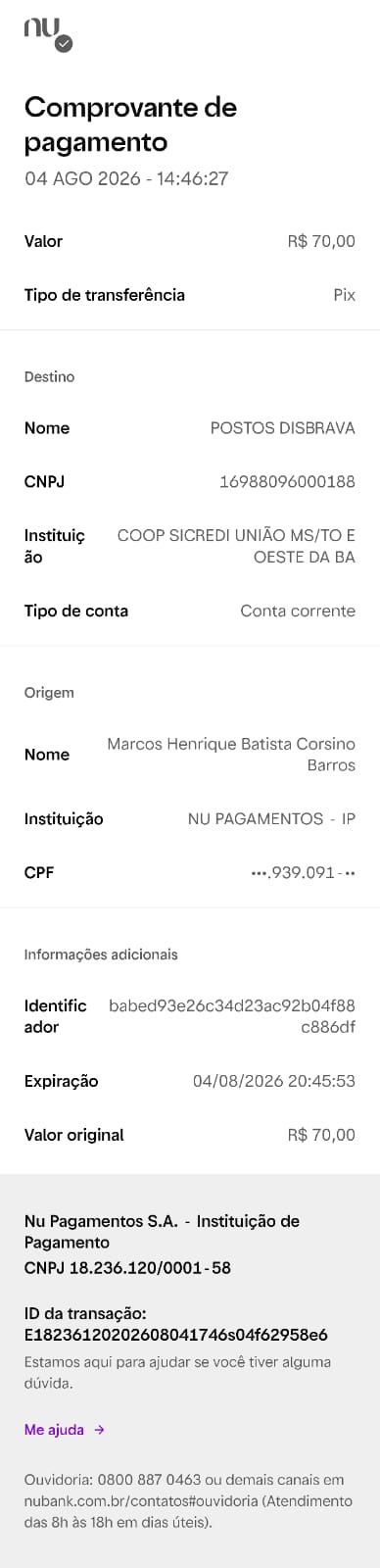Open the Me ajuda link
Screen dimensions: 380x1568
click(54, 1430)
